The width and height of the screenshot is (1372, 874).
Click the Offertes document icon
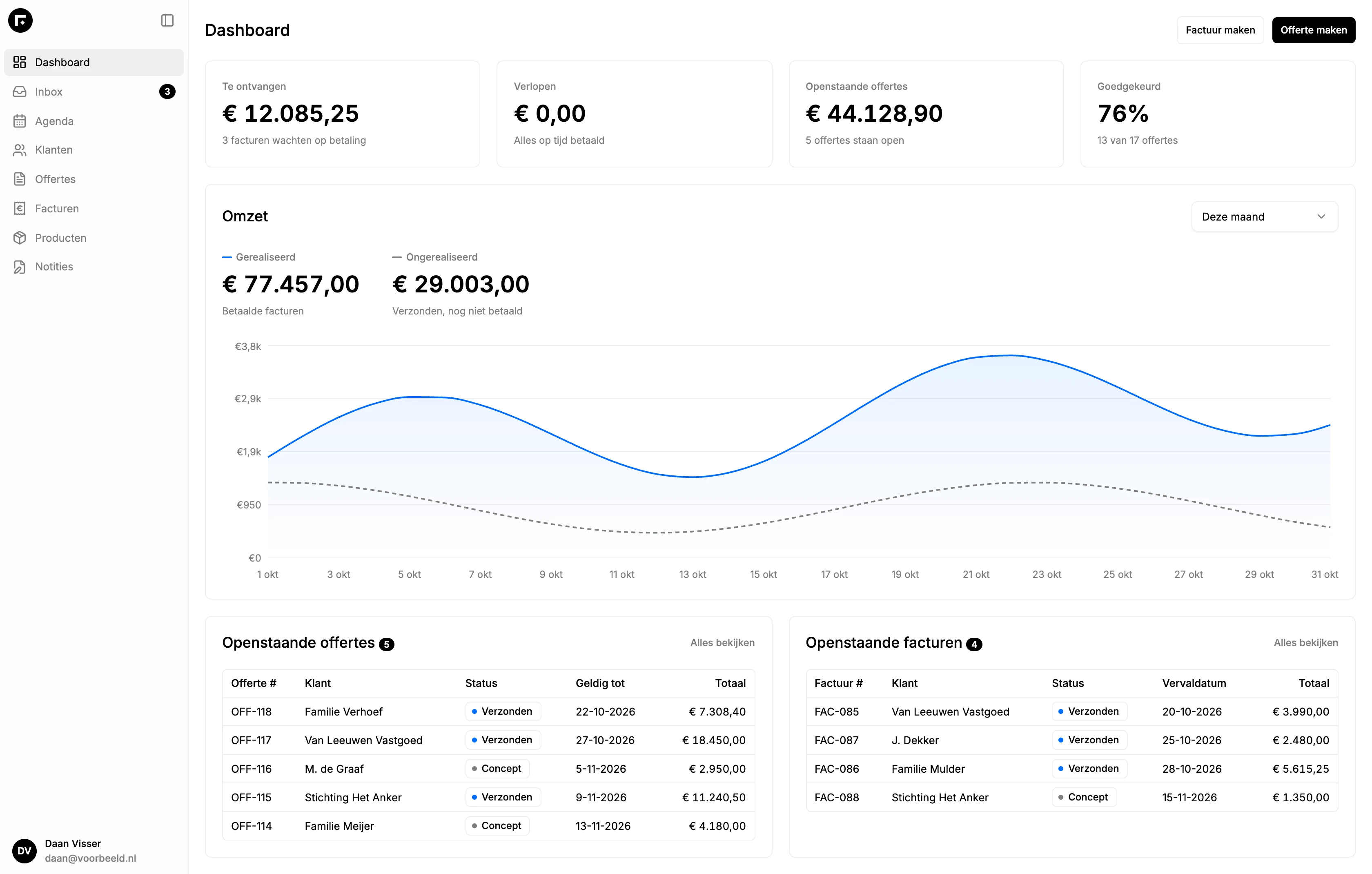click(20, 179)
